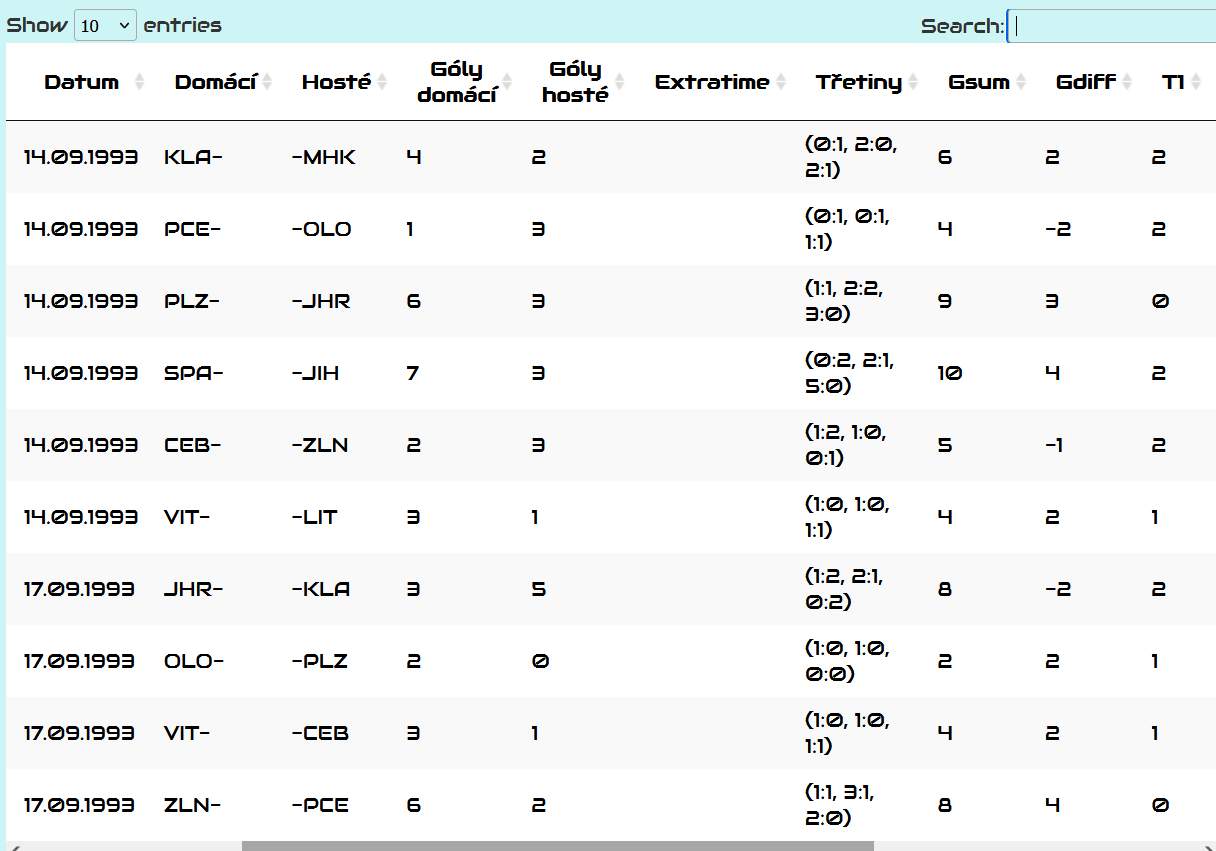Select the KLA- versus -MHK row
The width and height of the screenshot is (1216, 851).
click(600, 157)
